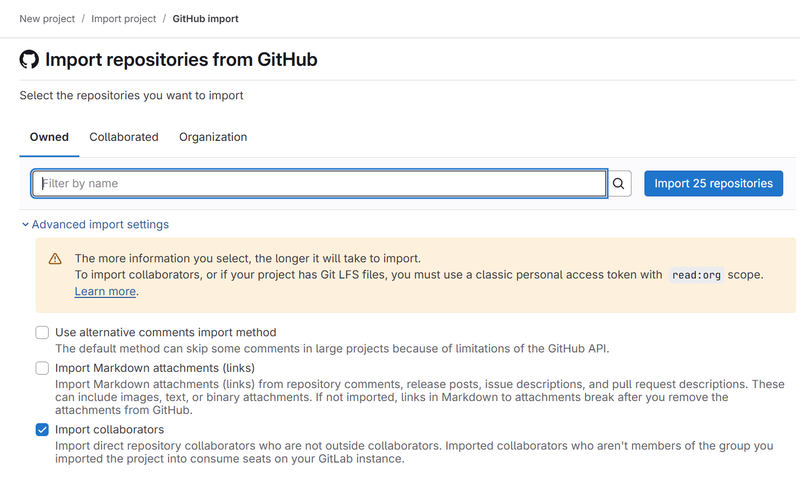Click the warning triangle icon in the alert
Image resolution: width=800 pixels, height=482 pixels.
tap(55, 258)
